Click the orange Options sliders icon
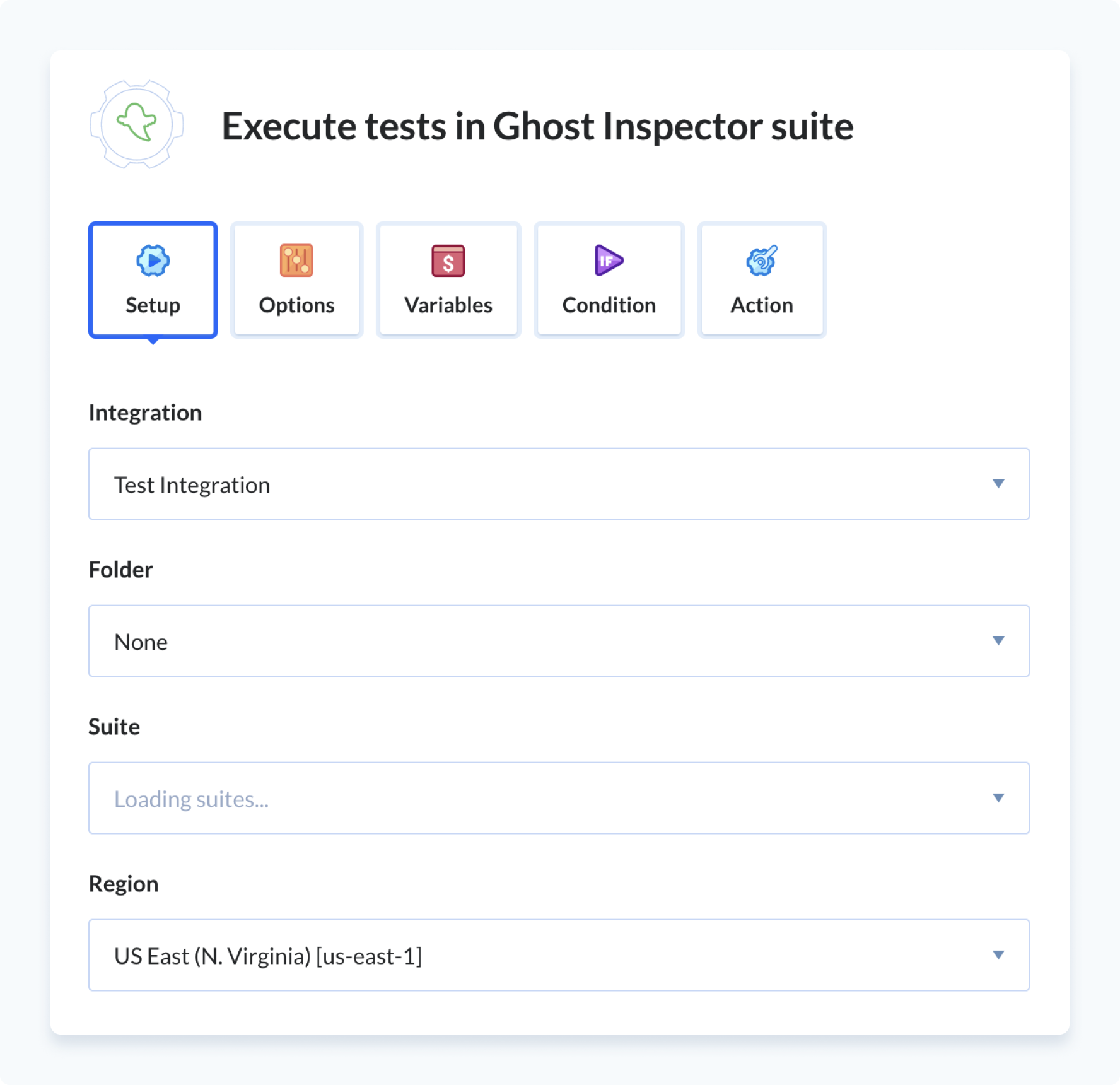Screen dimensions: 1120x1085 (296, 261)
